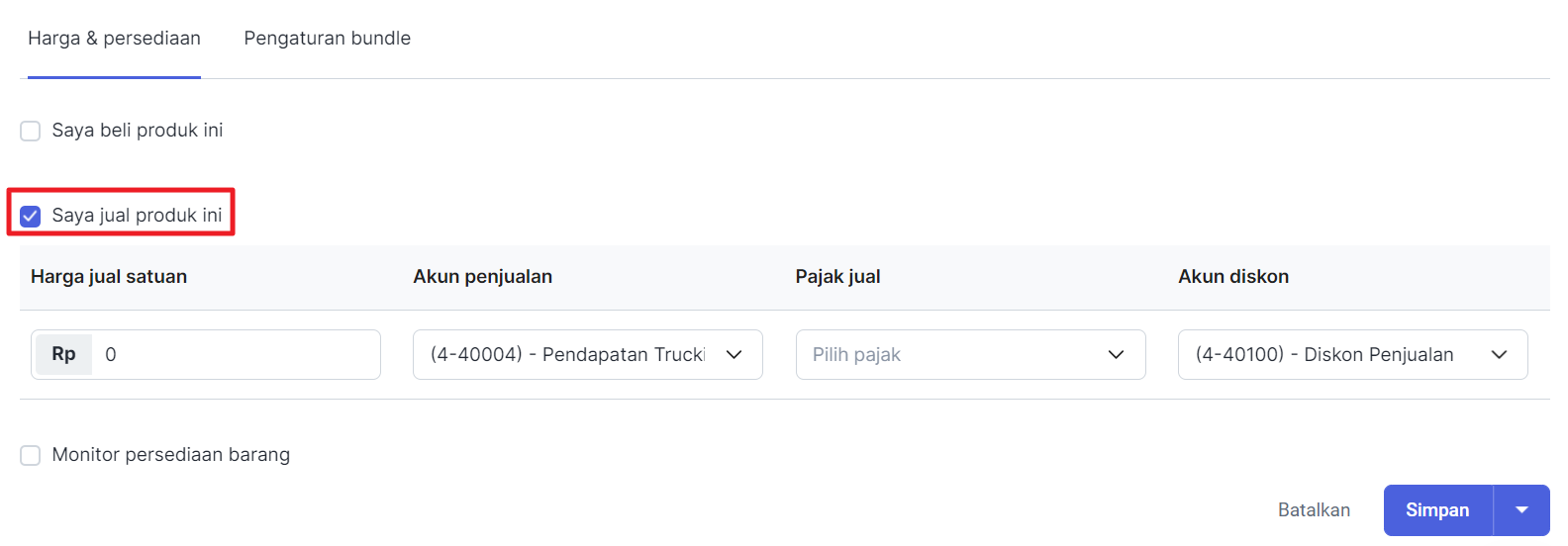Screen dimensions: 1568x546
Task: Click the "Saya beli produk ini" label text
Action: click(x=137, y=131)
